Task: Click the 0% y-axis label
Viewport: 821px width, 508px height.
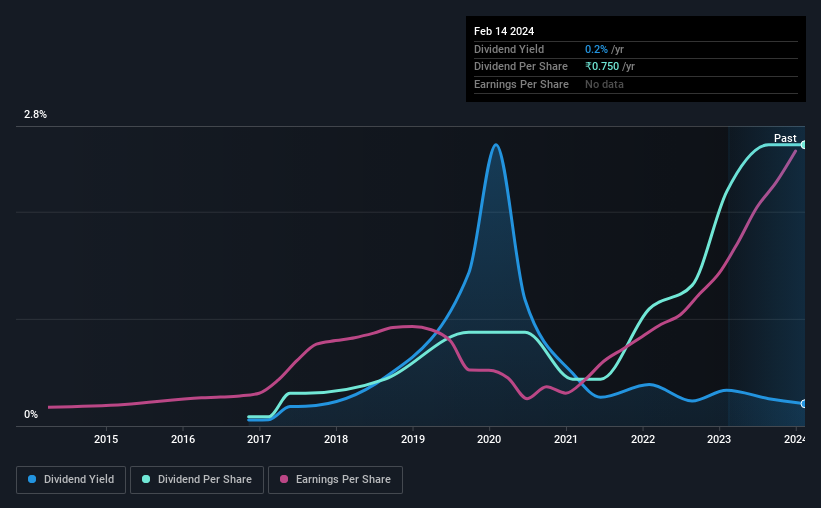Action: coord(31,414)
